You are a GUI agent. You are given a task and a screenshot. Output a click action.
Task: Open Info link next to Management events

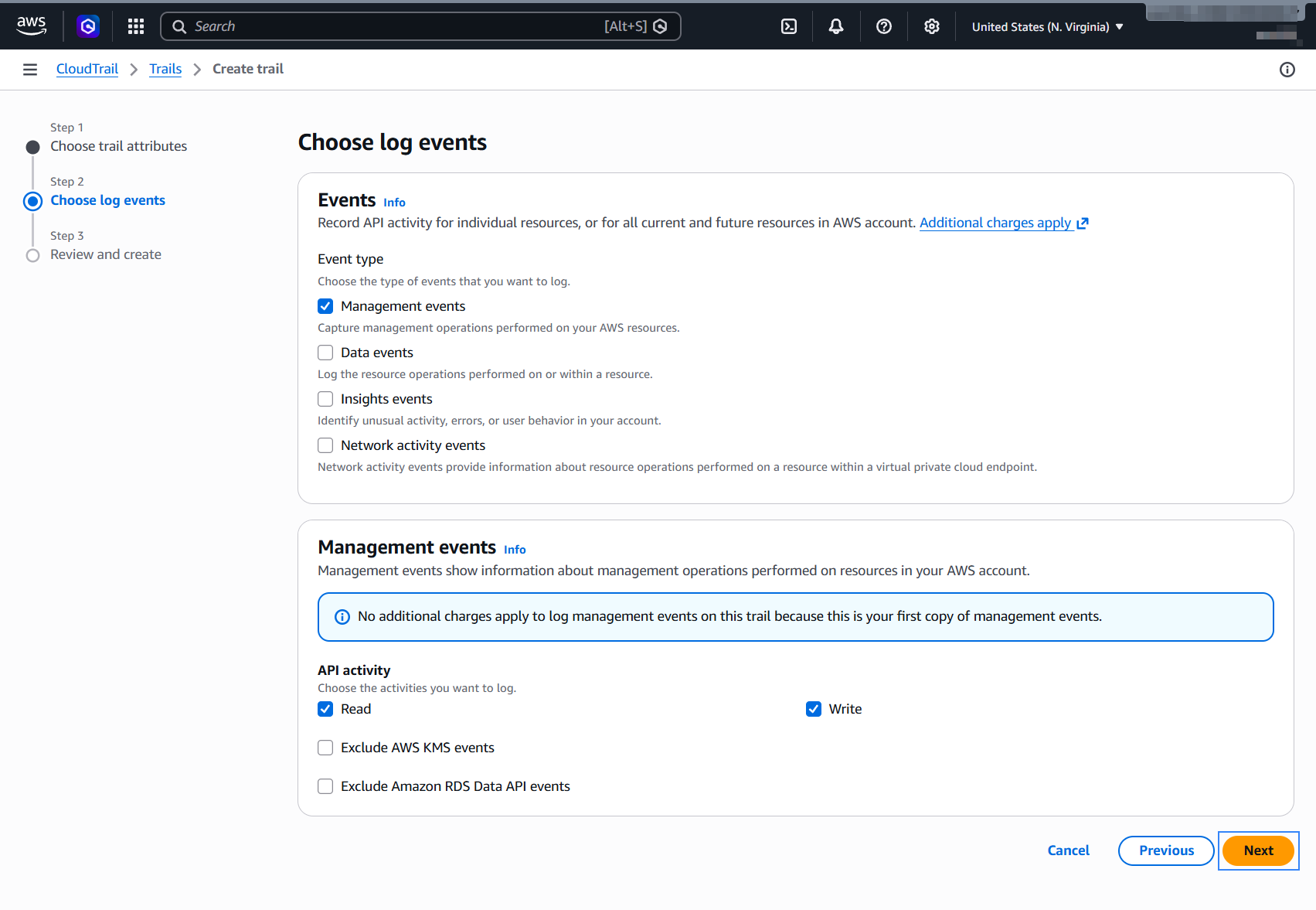515,550
